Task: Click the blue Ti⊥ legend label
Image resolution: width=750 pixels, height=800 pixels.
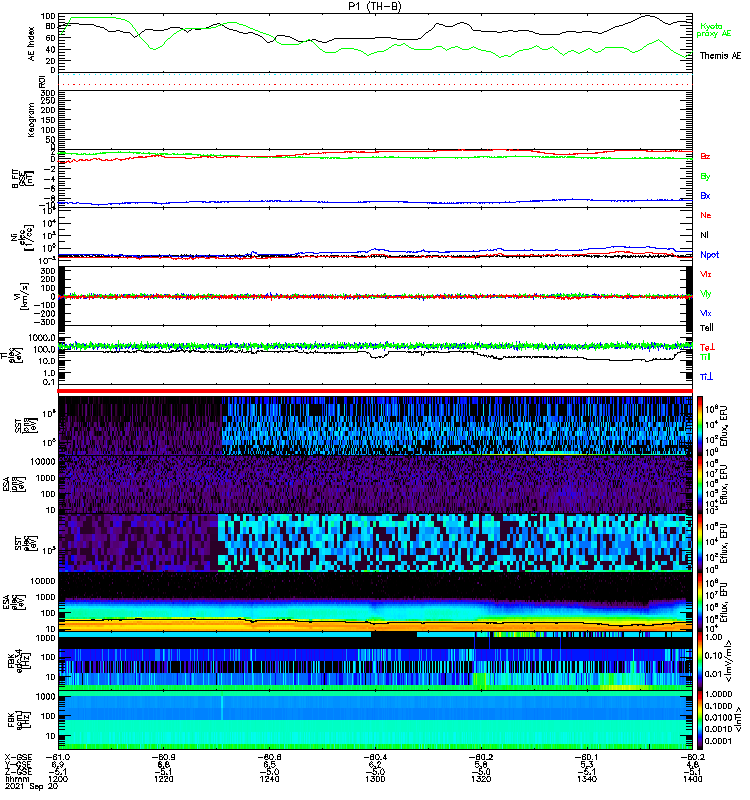Action: coord(706,377)
